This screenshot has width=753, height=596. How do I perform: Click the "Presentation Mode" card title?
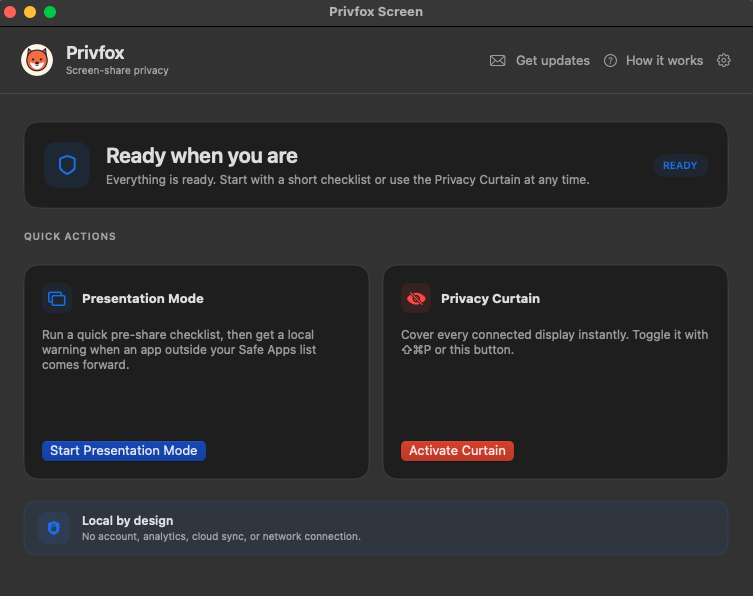point(143,299)
